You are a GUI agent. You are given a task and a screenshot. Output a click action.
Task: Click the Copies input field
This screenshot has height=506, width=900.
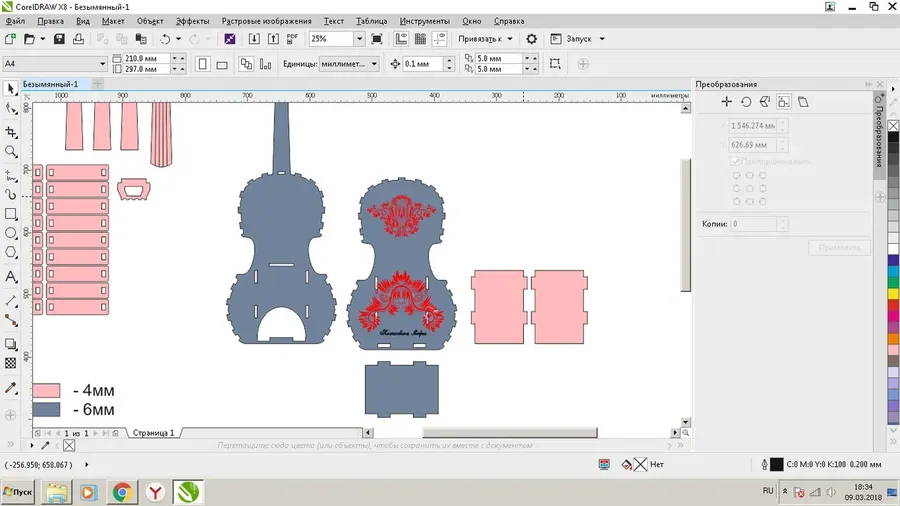point(754,224)
